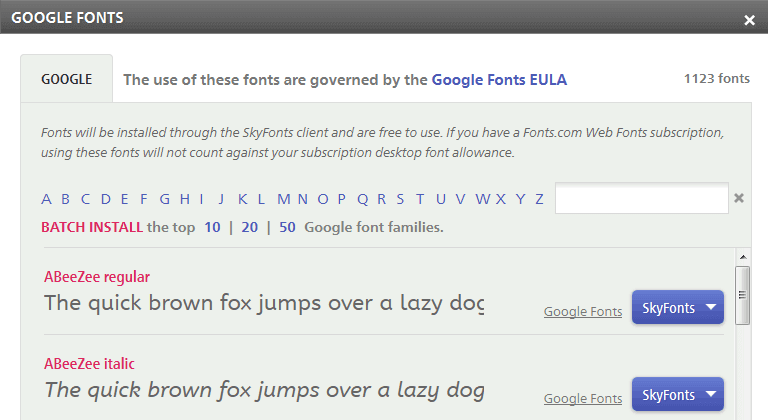Close the Google Fonts dialog
The height and width of the screenshot is (420, 768).
point(749,20)
